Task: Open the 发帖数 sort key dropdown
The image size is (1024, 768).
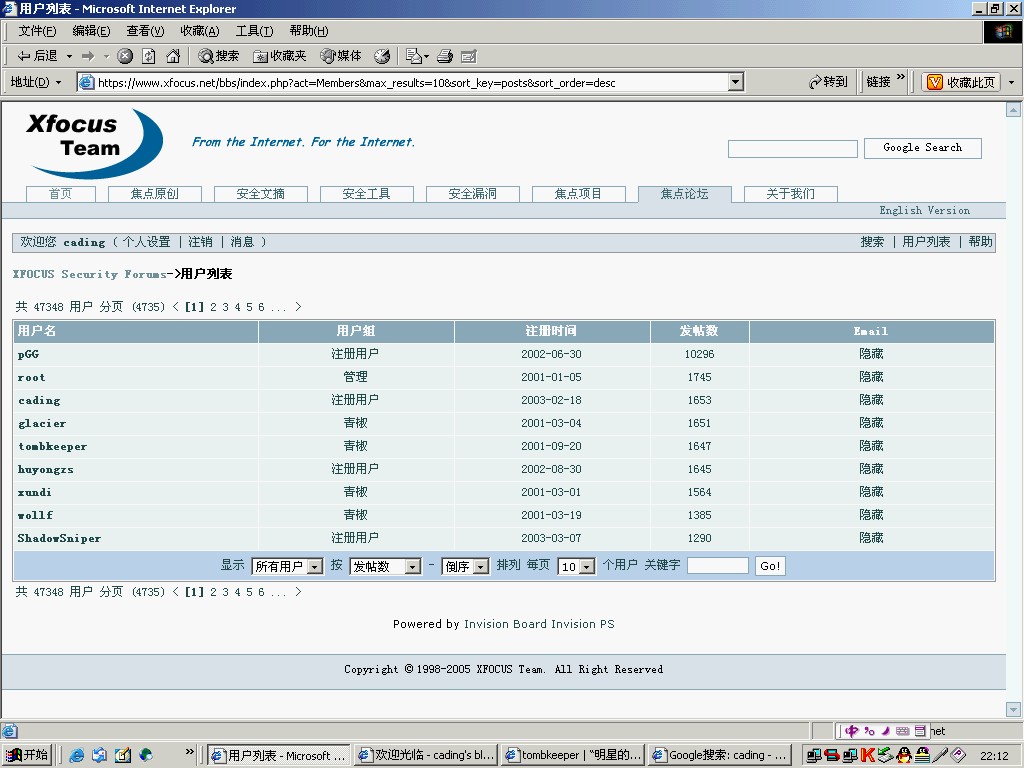Action: coord(385,566)
